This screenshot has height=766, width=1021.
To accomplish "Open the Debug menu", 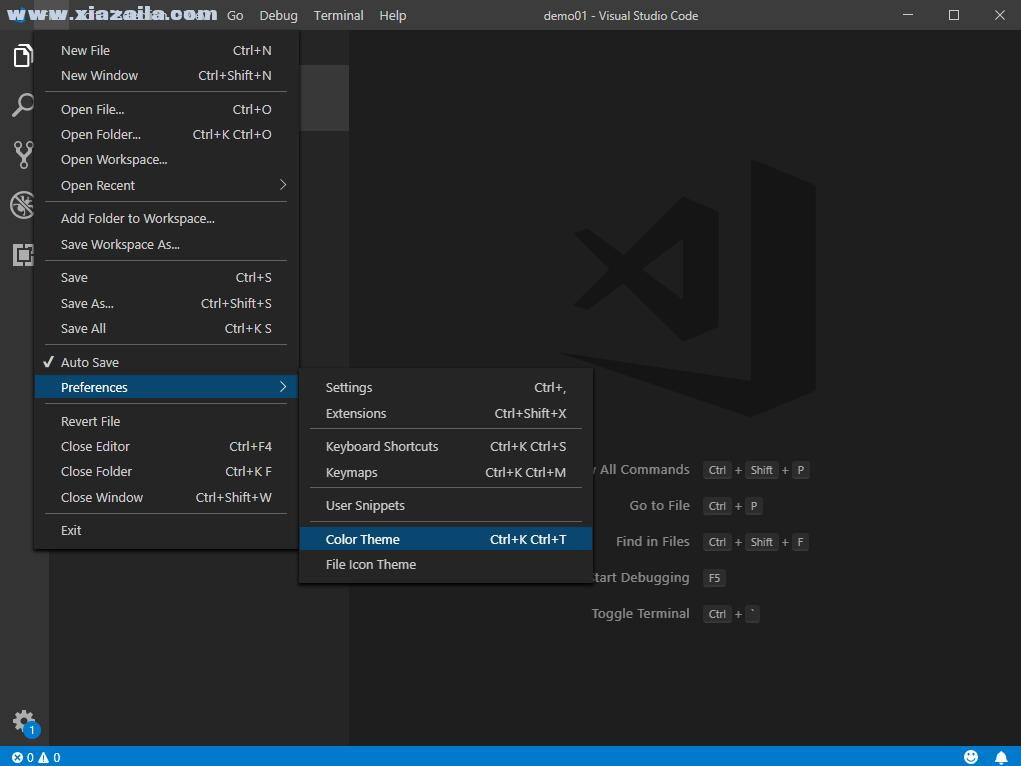I will 279,15.
